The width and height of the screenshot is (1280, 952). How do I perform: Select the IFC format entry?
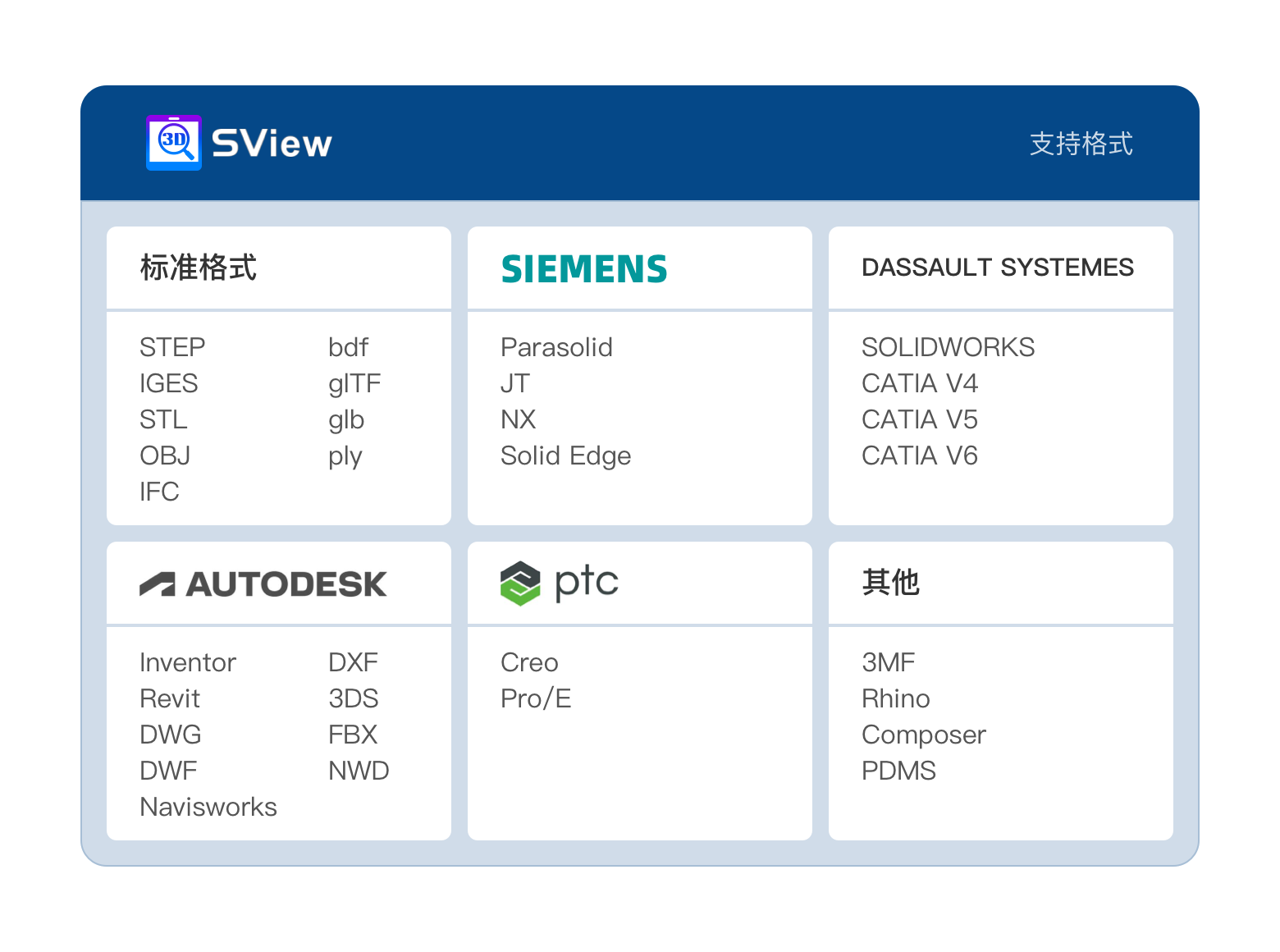click(x=159, y=492)
